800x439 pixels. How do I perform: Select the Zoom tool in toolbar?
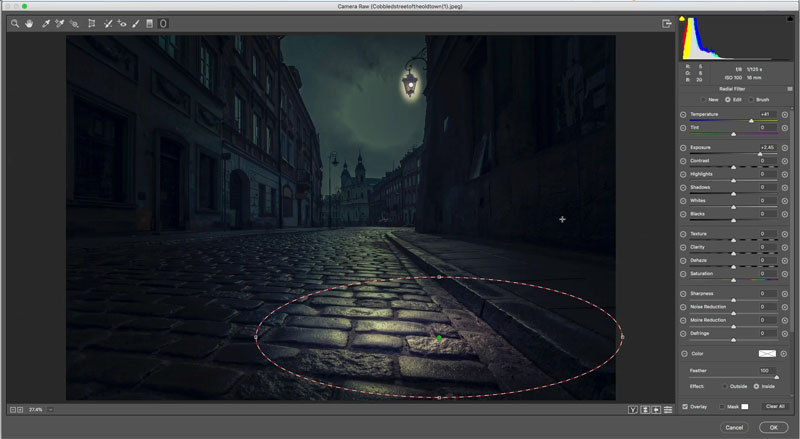coord(15,23)
